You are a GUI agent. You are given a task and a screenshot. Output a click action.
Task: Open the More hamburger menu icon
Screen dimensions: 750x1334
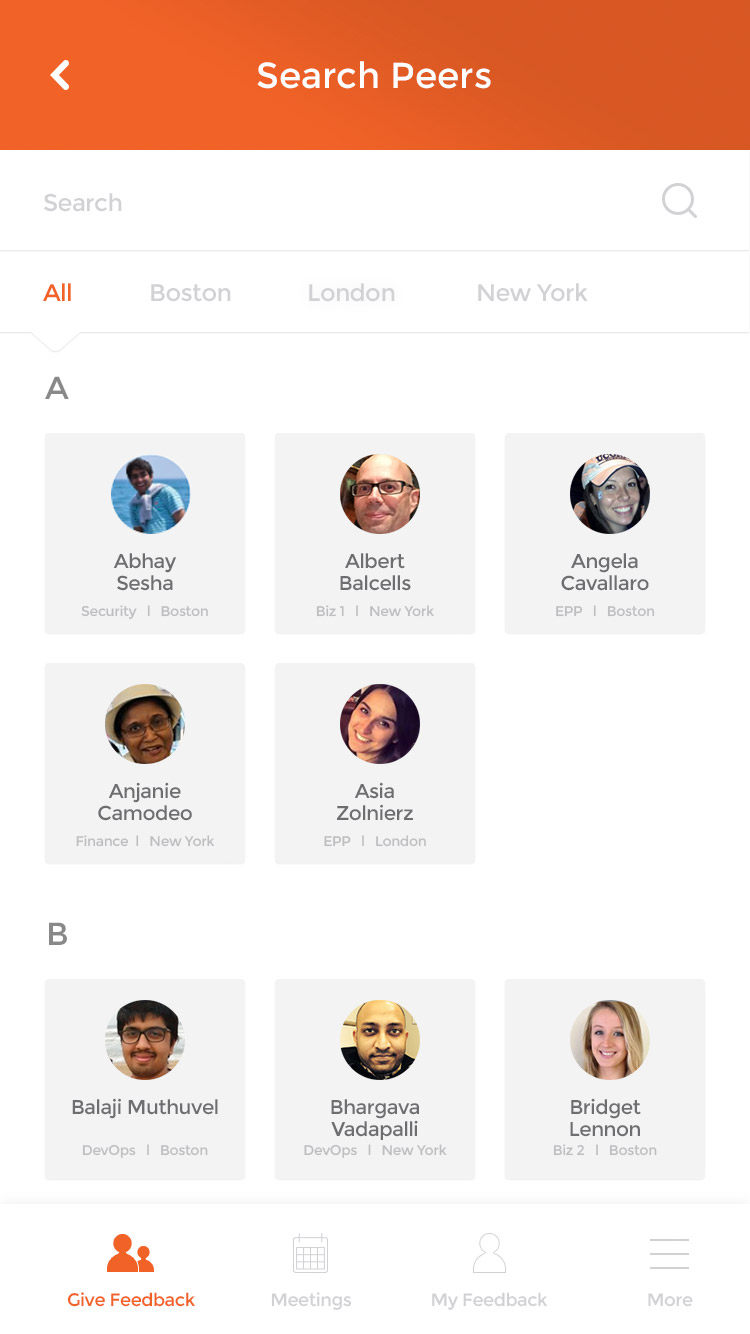click(669, 1254)
